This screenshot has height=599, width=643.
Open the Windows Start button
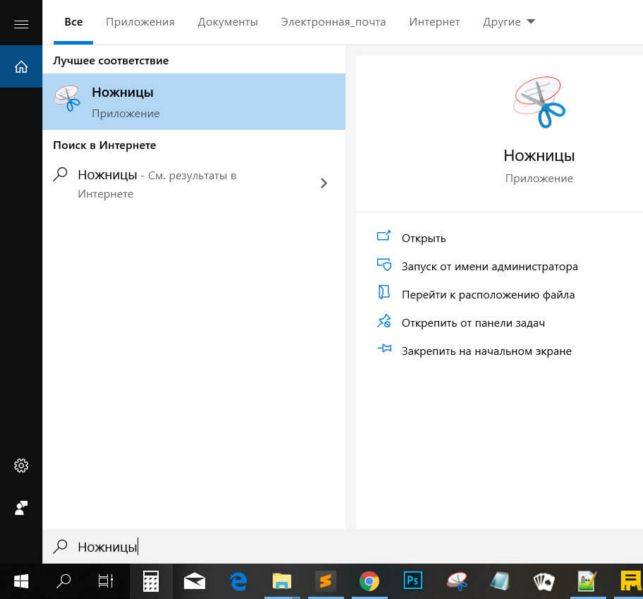[21, 581]
